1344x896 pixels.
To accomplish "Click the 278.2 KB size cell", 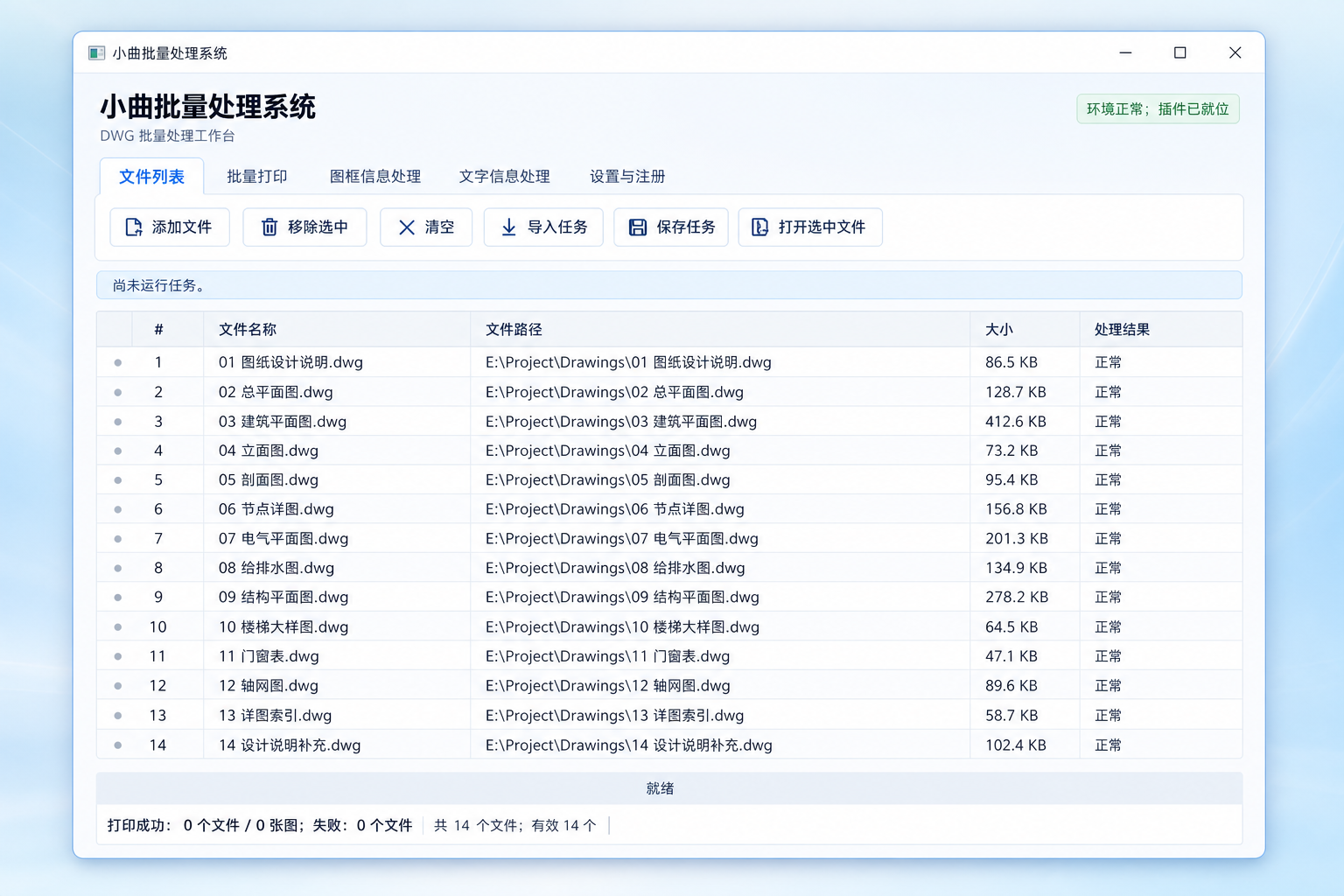I will click(x=1017, y=598).
